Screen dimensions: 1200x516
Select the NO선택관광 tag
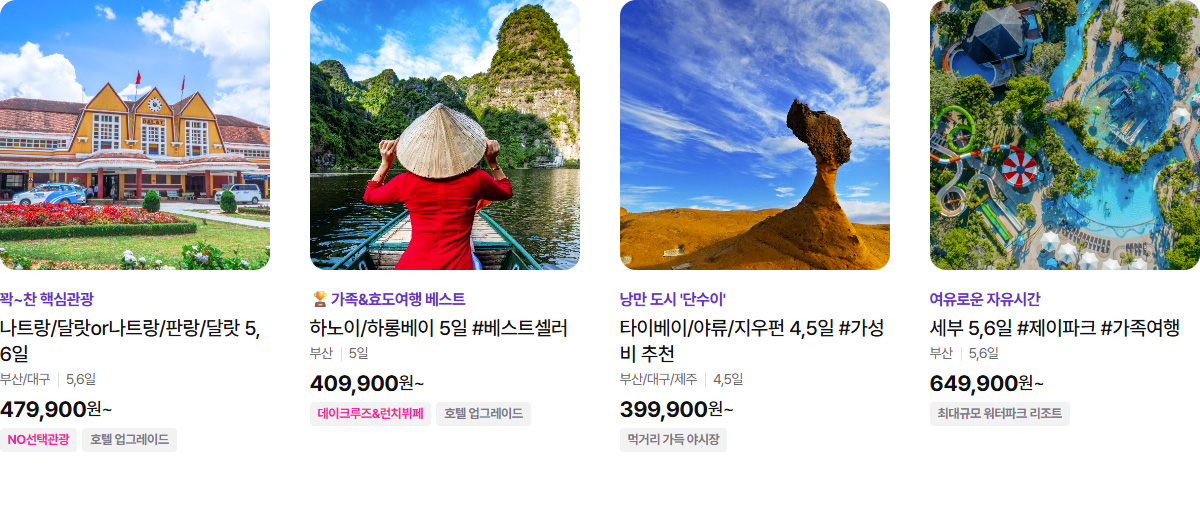tap(38, 440)
